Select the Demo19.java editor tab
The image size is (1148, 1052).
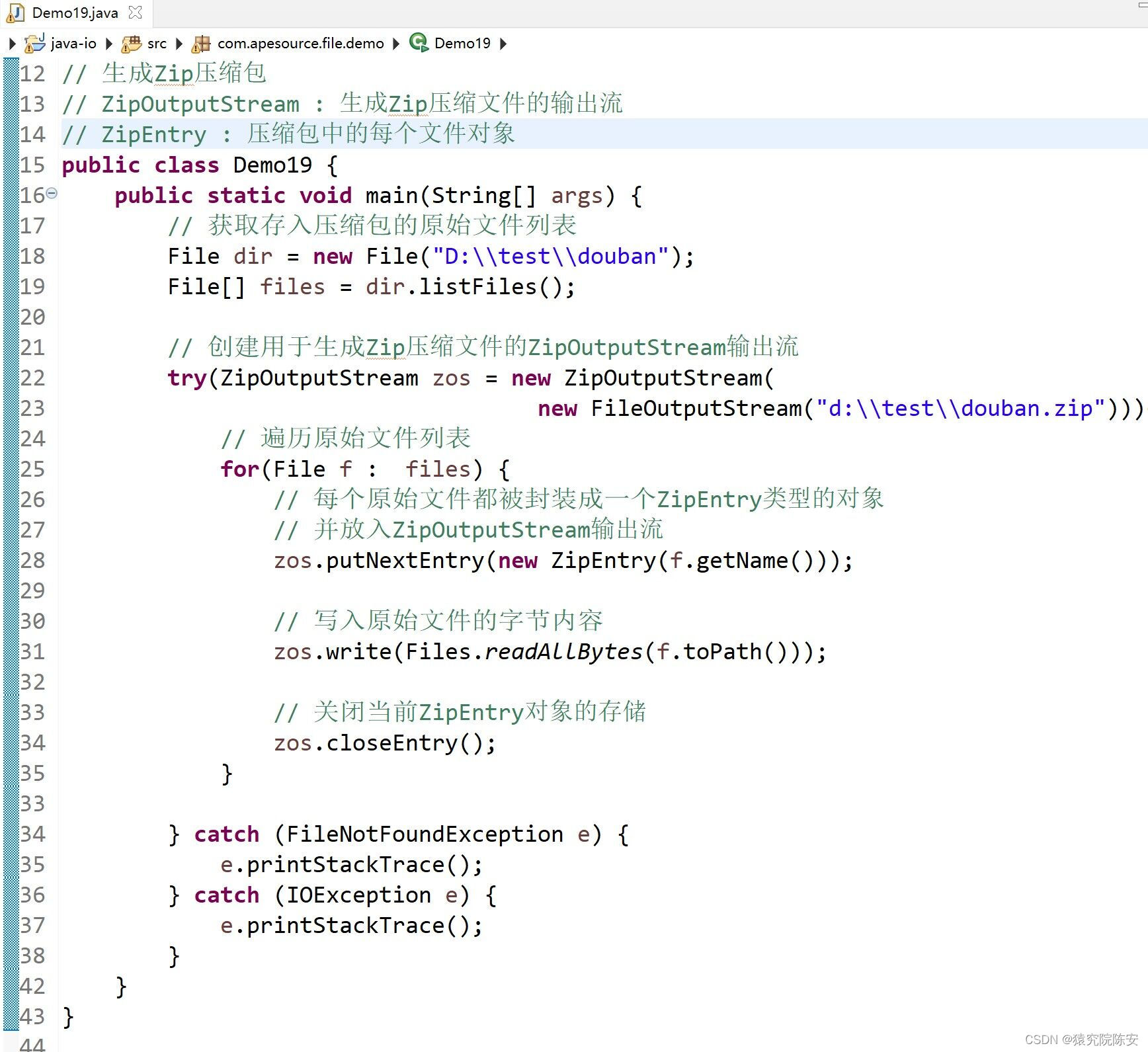tap(75, 13)
